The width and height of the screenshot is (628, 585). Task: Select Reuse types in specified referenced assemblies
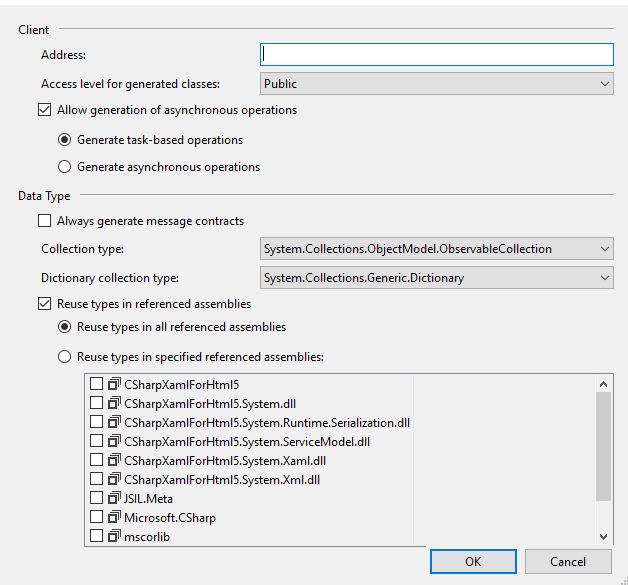[64, 356]
